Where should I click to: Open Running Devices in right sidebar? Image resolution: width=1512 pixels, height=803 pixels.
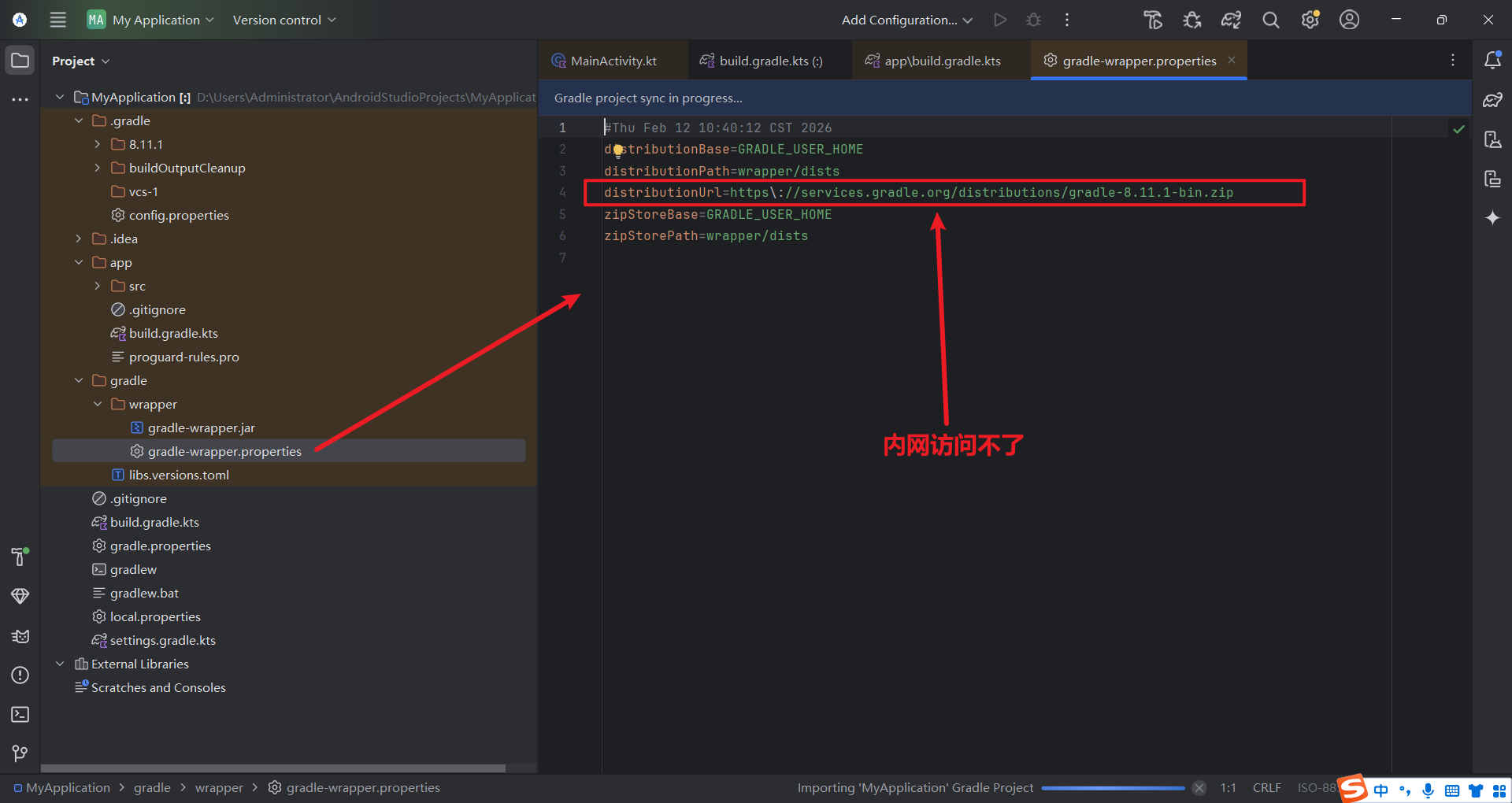tap(1492, 179)
